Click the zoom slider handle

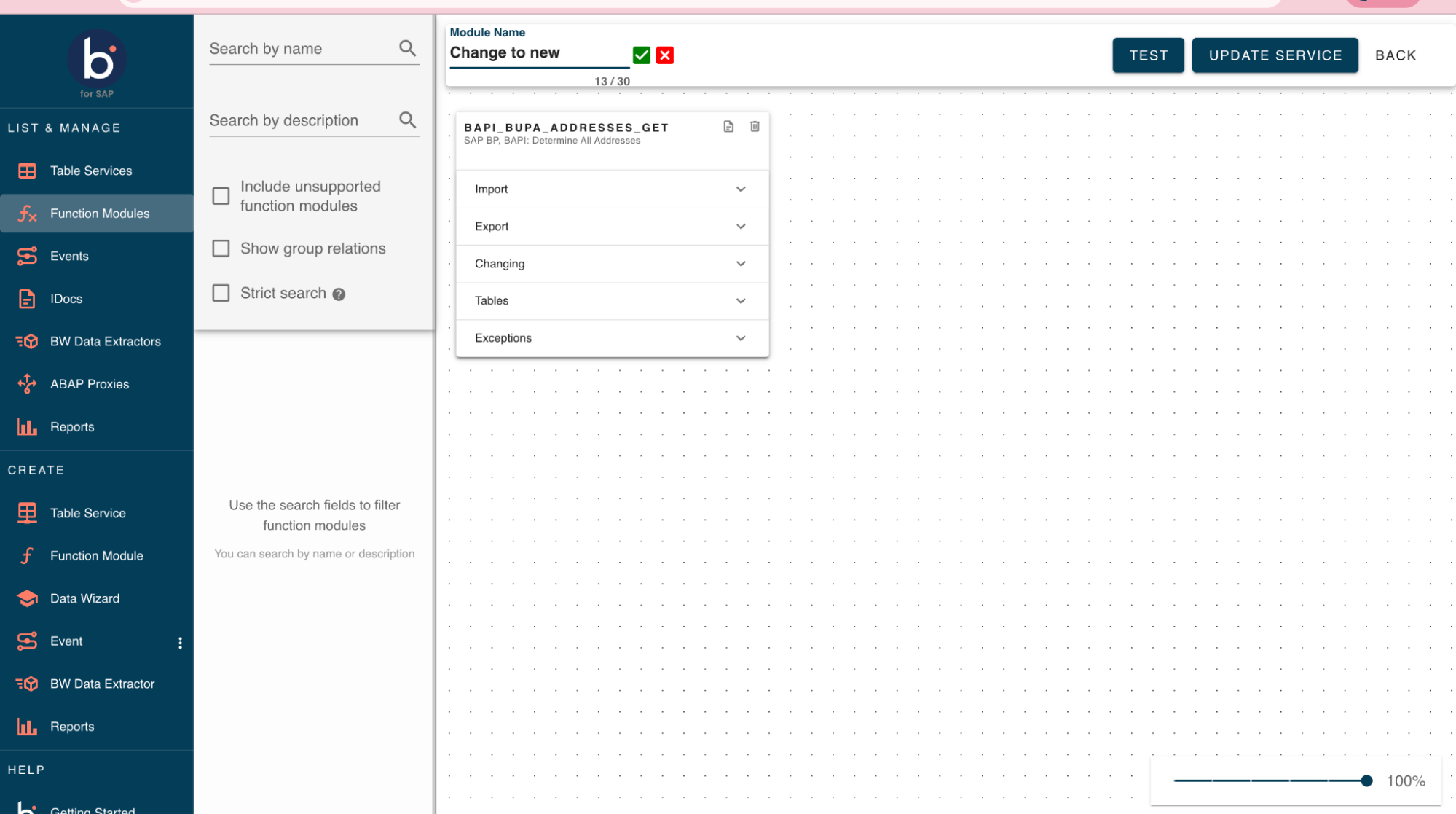click(1366, 780)
